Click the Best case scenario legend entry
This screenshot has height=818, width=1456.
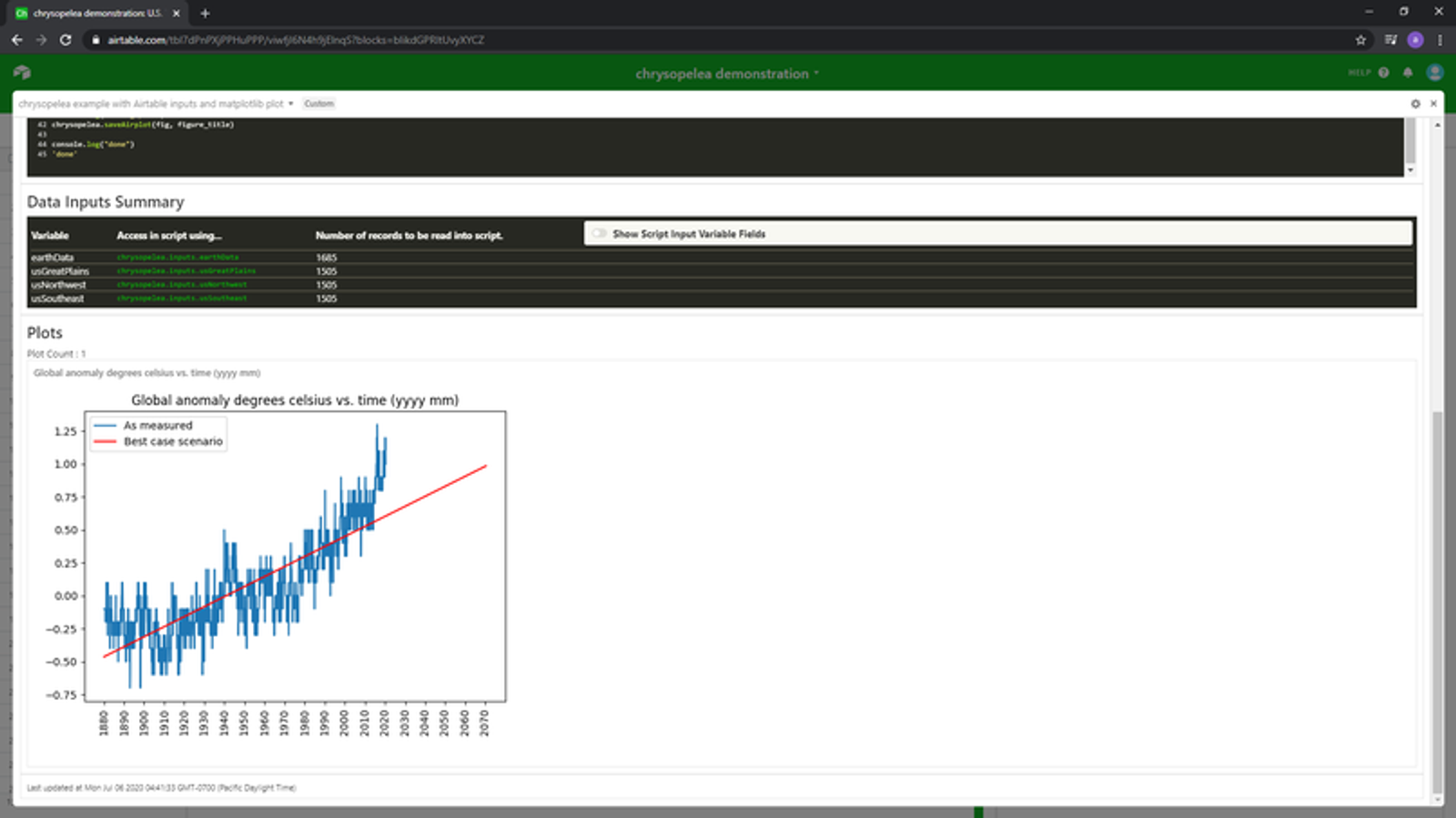158,441
